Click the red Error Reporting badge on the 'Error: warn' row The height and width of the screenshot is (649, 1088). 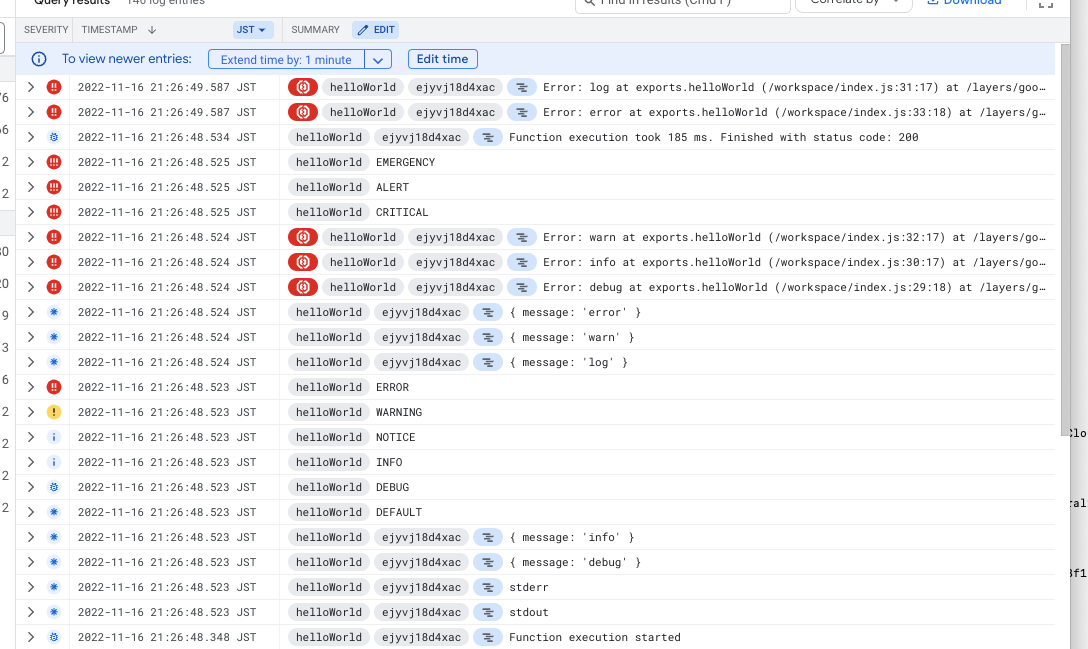[x=303, y=237]
